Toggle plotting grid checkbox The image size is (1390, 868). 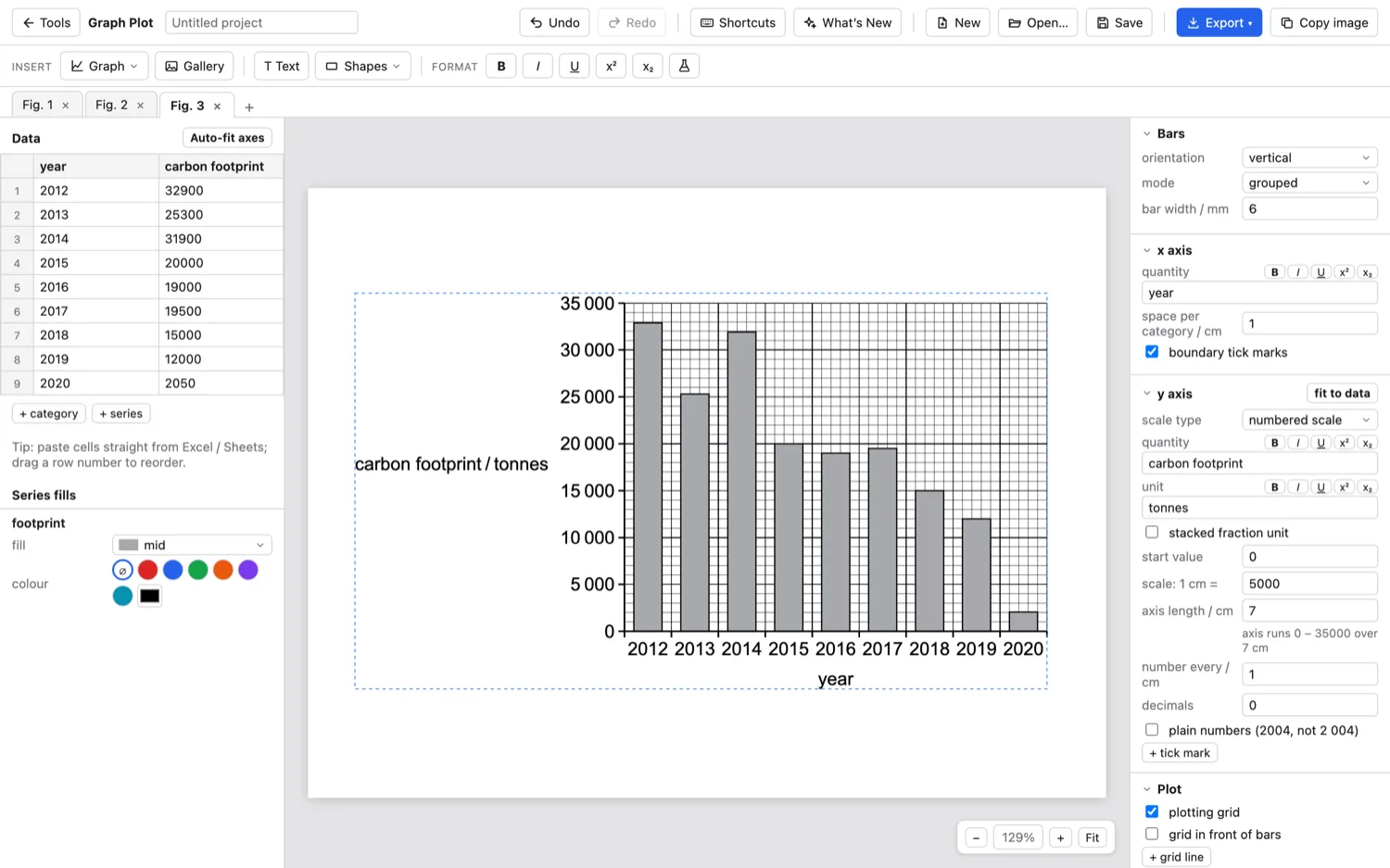(x=1152, y=811)
